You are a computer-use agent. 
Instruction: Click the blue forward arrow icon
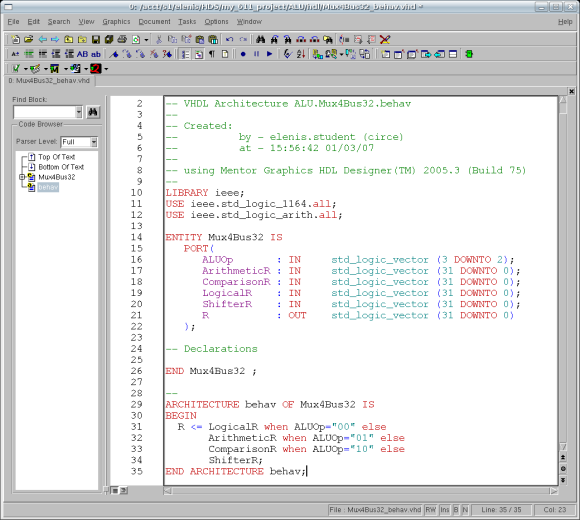click(55, 39)
